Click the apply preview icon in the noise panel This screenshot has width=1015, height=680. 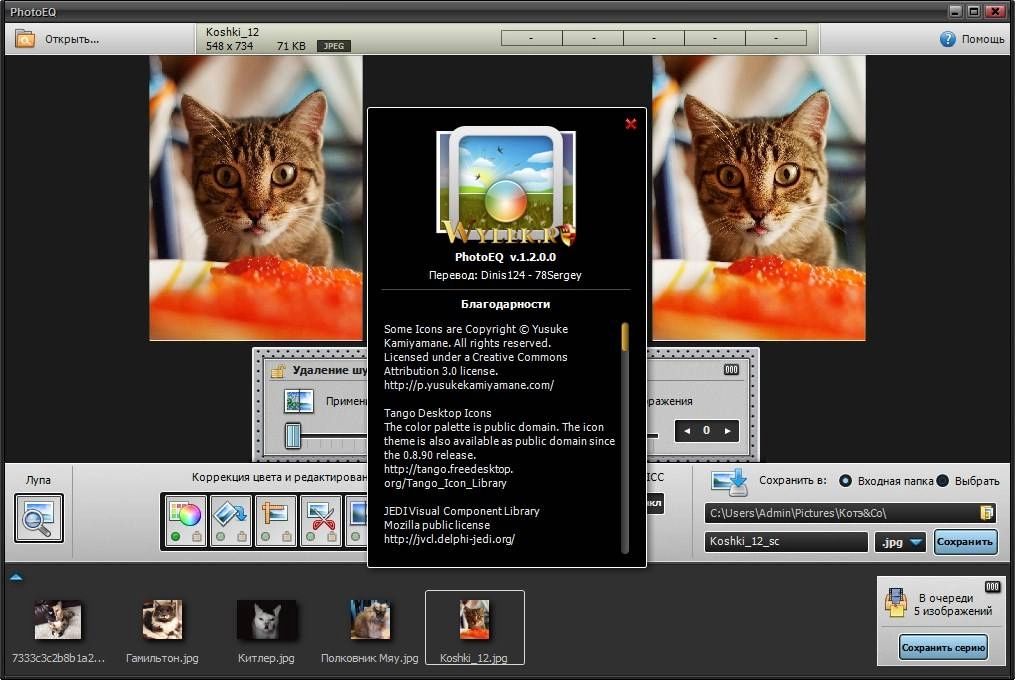click(x=298, y=401)
